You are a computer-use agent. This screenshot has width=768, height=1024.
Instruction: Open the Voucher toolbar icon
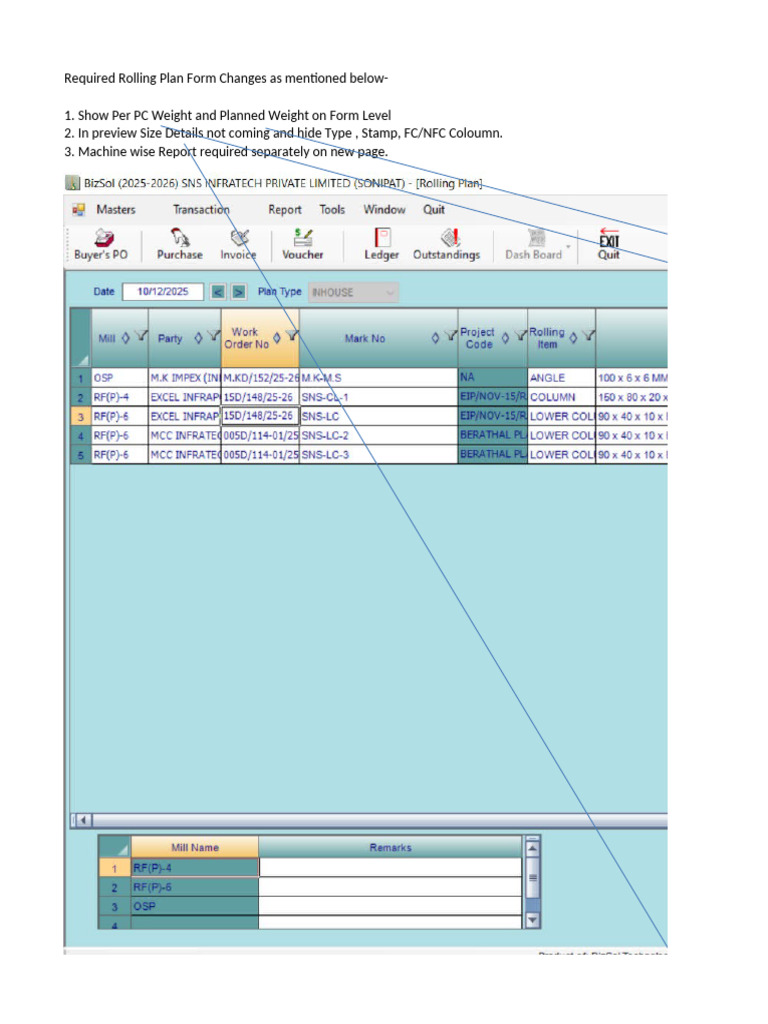point(302,244)
